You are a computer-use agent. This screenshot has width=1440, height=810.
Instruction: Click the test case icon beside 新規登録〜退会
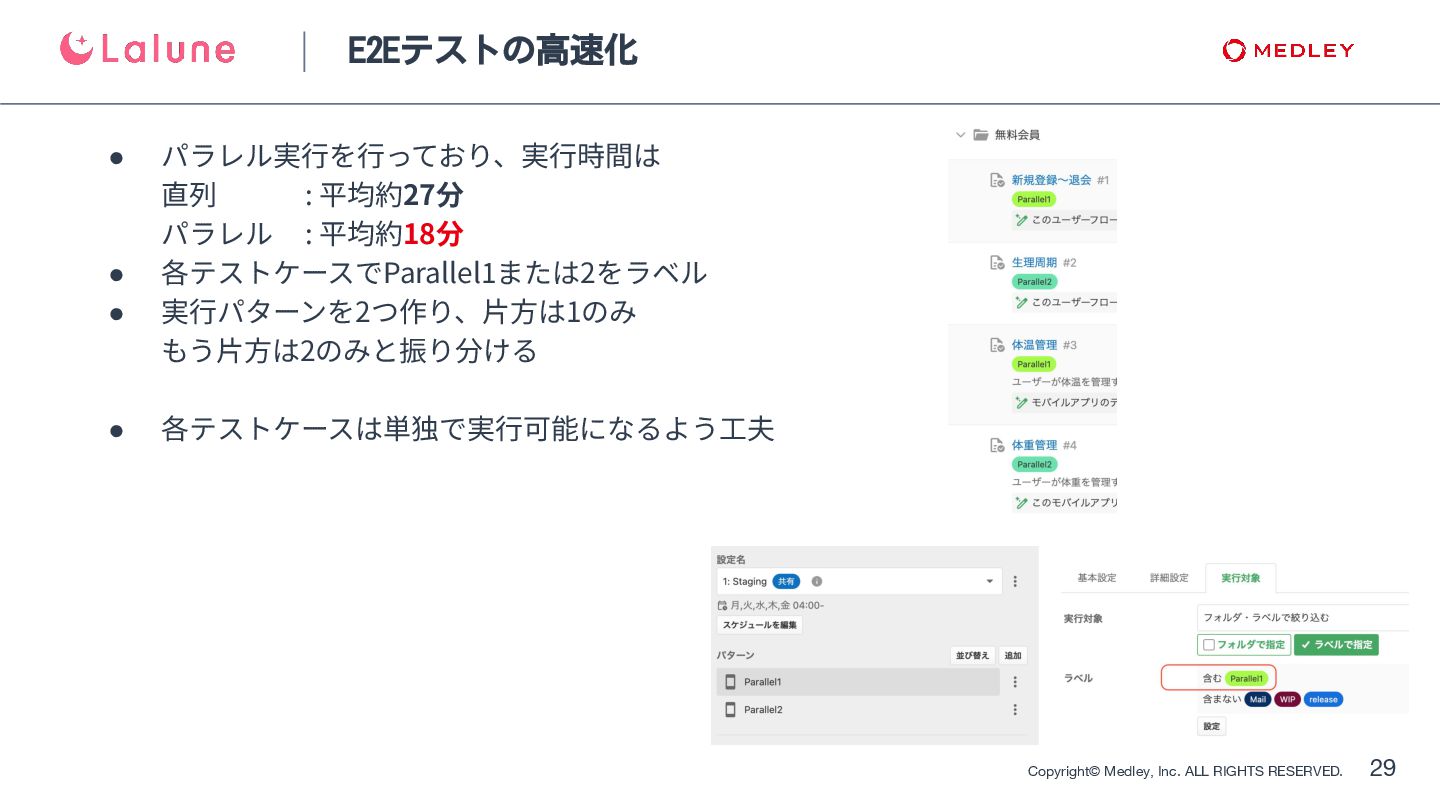(x=996, y=180)
